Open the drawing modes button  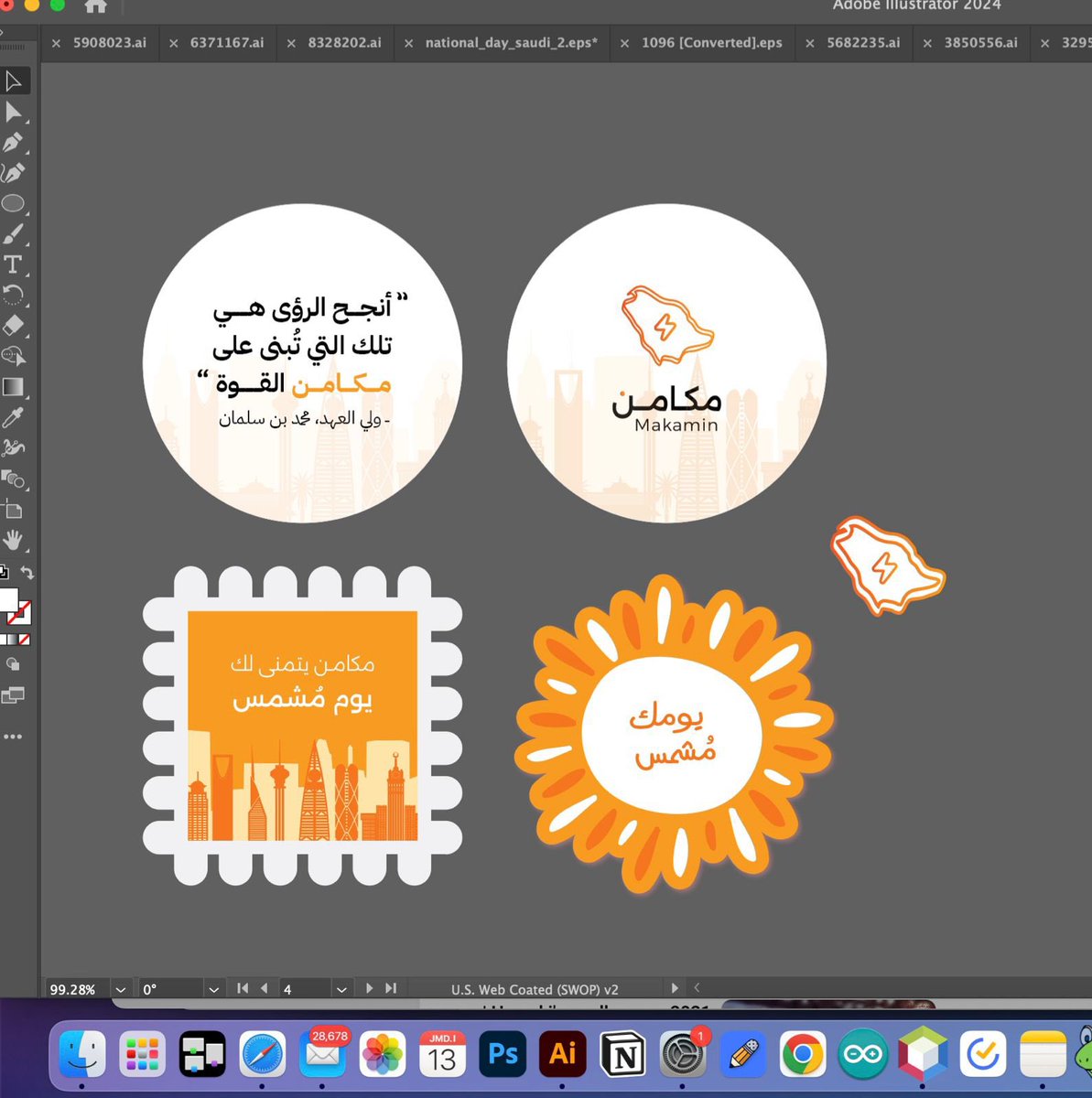point(13,664)
